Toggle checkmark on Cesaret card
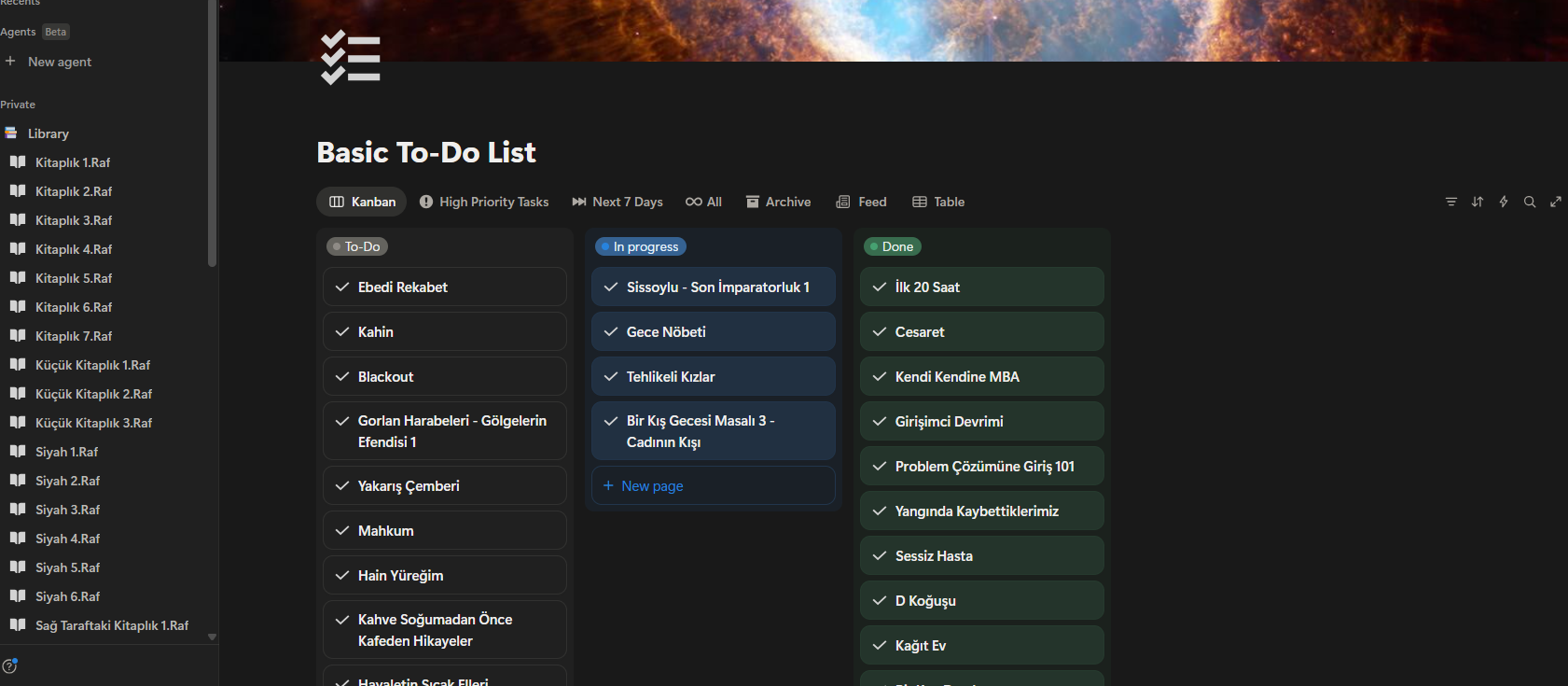Screen dimensions: 1568x686 (880, 332)
